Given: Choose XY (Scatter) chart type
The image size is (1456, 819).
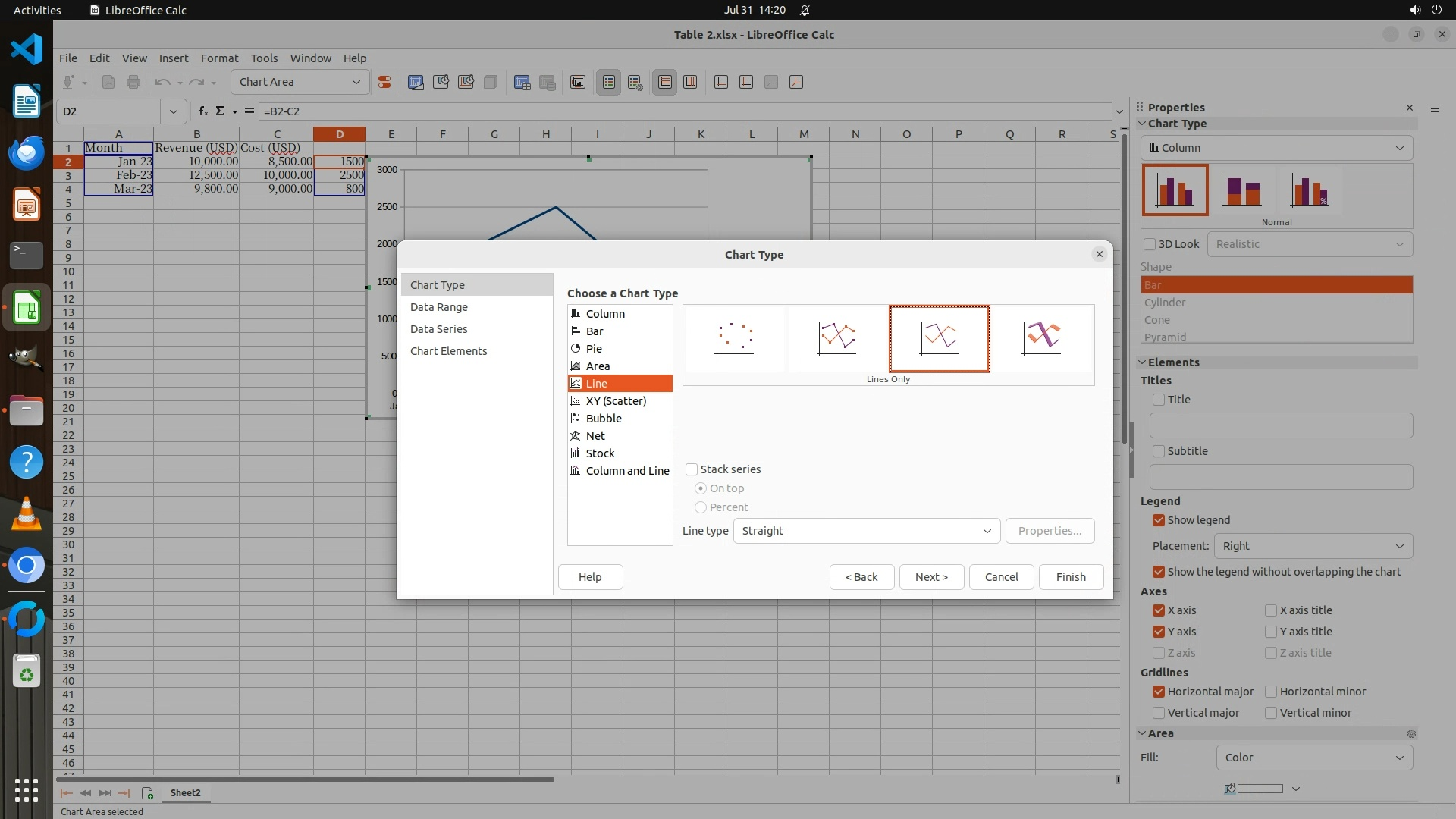Looking at the screenshot, I should 616,401.
